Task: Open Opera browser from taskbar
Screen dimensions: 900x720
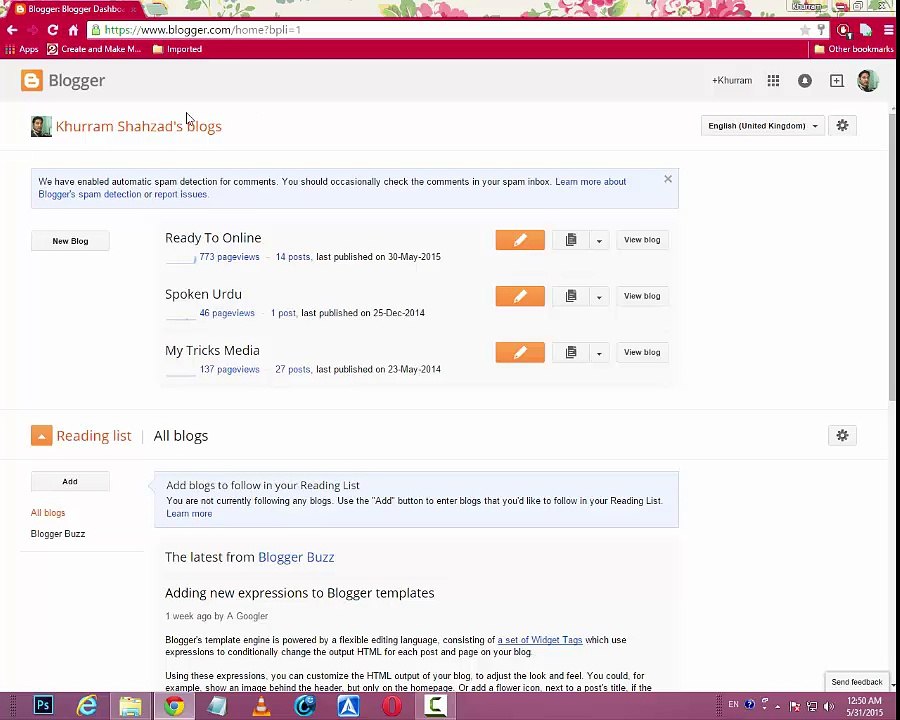Action: [392, 705]
